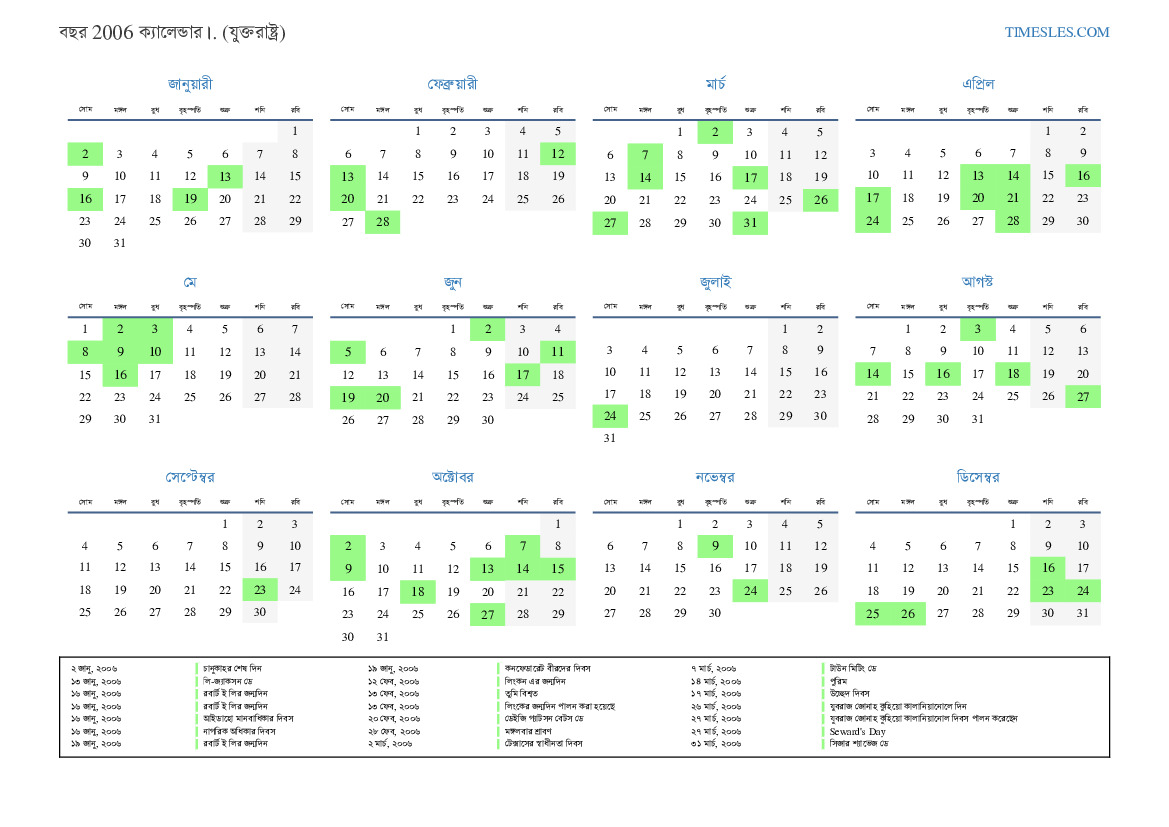1169x827 pixels.
Task: Click the Seward's Day holiday entry
Action: tap(857, 731)
